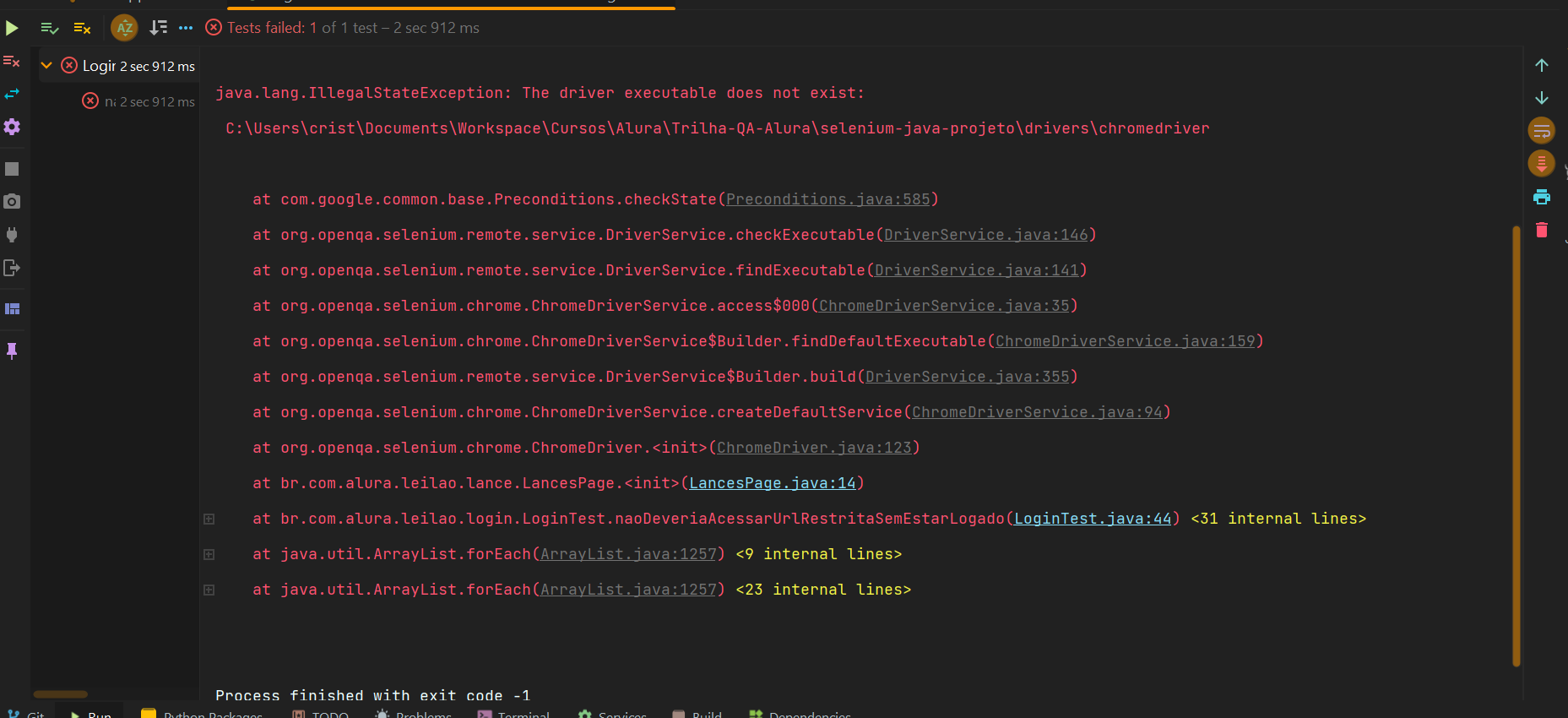This screenshot has height=718, width=1568.
Task: Switch to the Python Packages tab
Action: (x=202, y=715)
